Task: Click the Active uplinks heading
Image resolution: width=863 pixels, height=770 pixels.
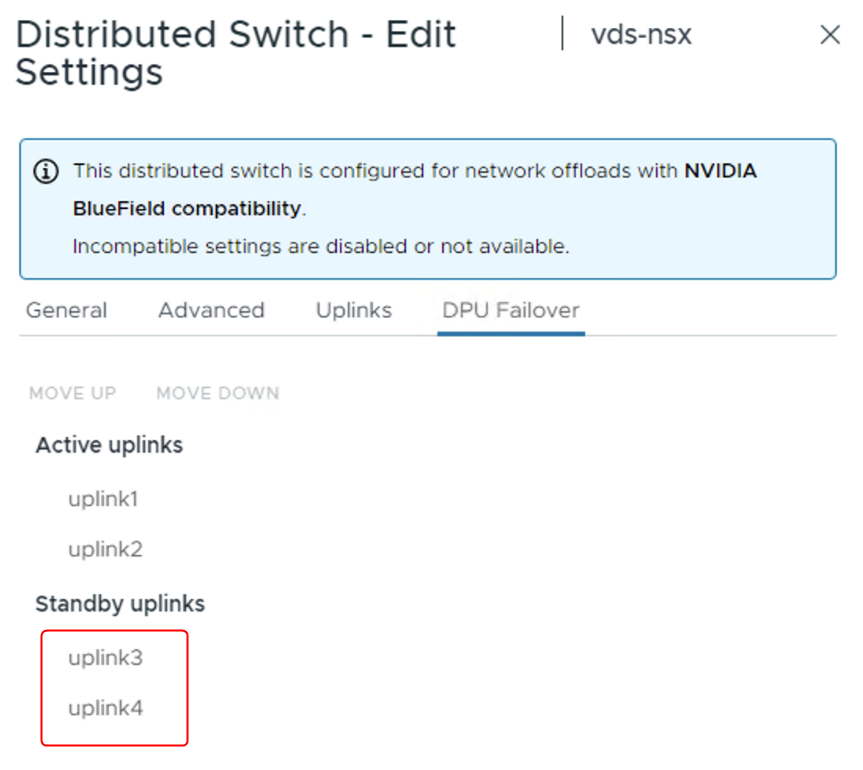Action: (109, 445)
